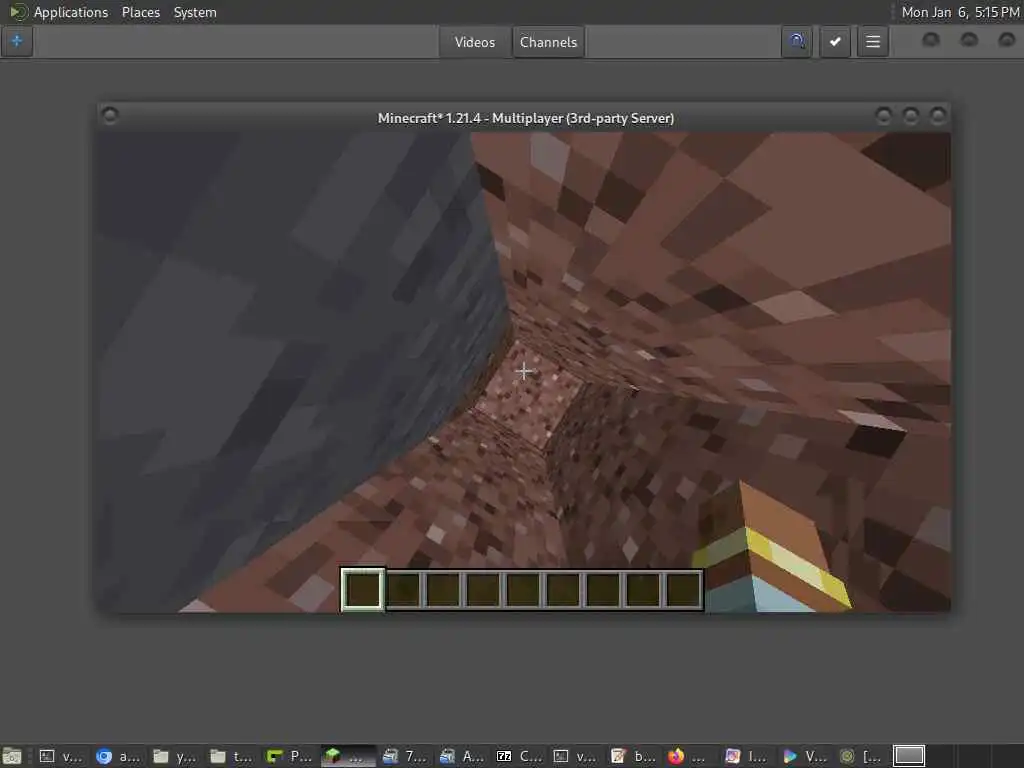
Task: Click the blue plus add button
Action: (x=17, y=41)
